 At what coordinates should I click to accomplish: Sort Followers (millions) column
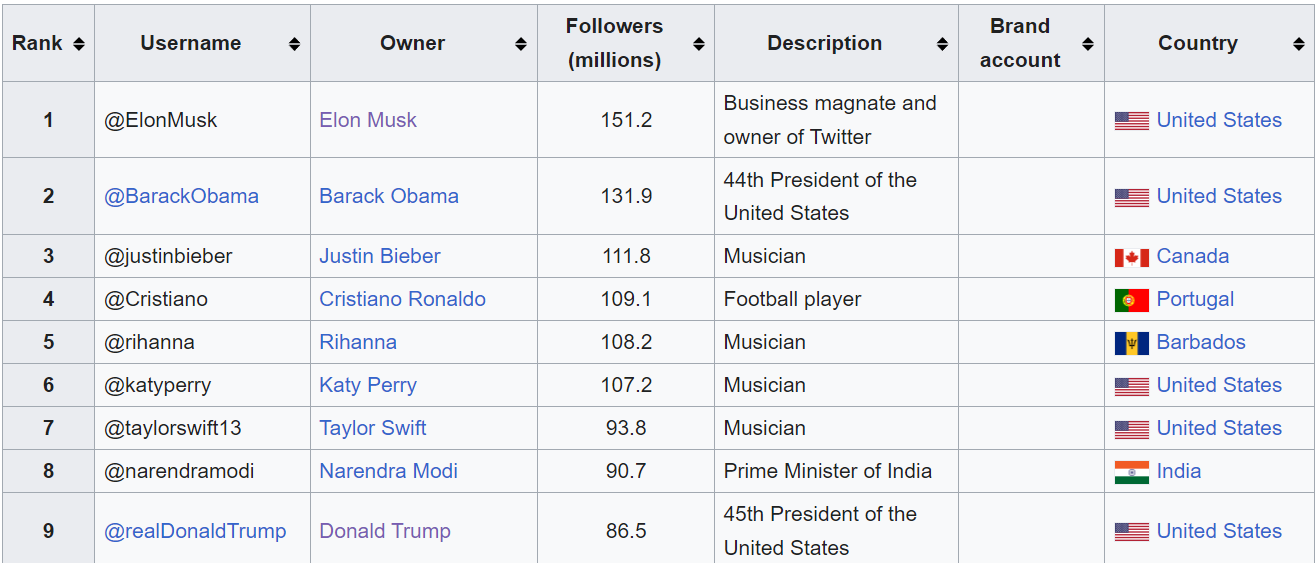699,44
